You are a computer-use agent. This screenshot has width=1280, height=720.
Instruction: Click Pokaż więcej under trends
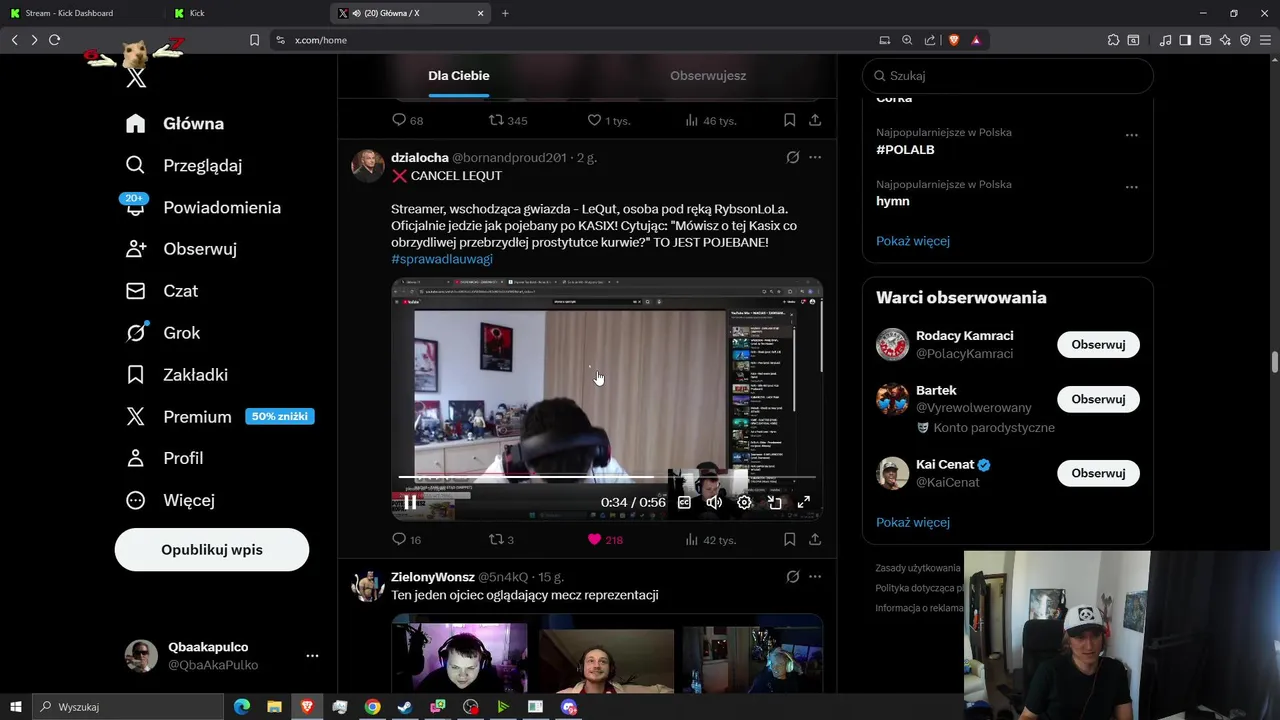click(x=913, y=241)
